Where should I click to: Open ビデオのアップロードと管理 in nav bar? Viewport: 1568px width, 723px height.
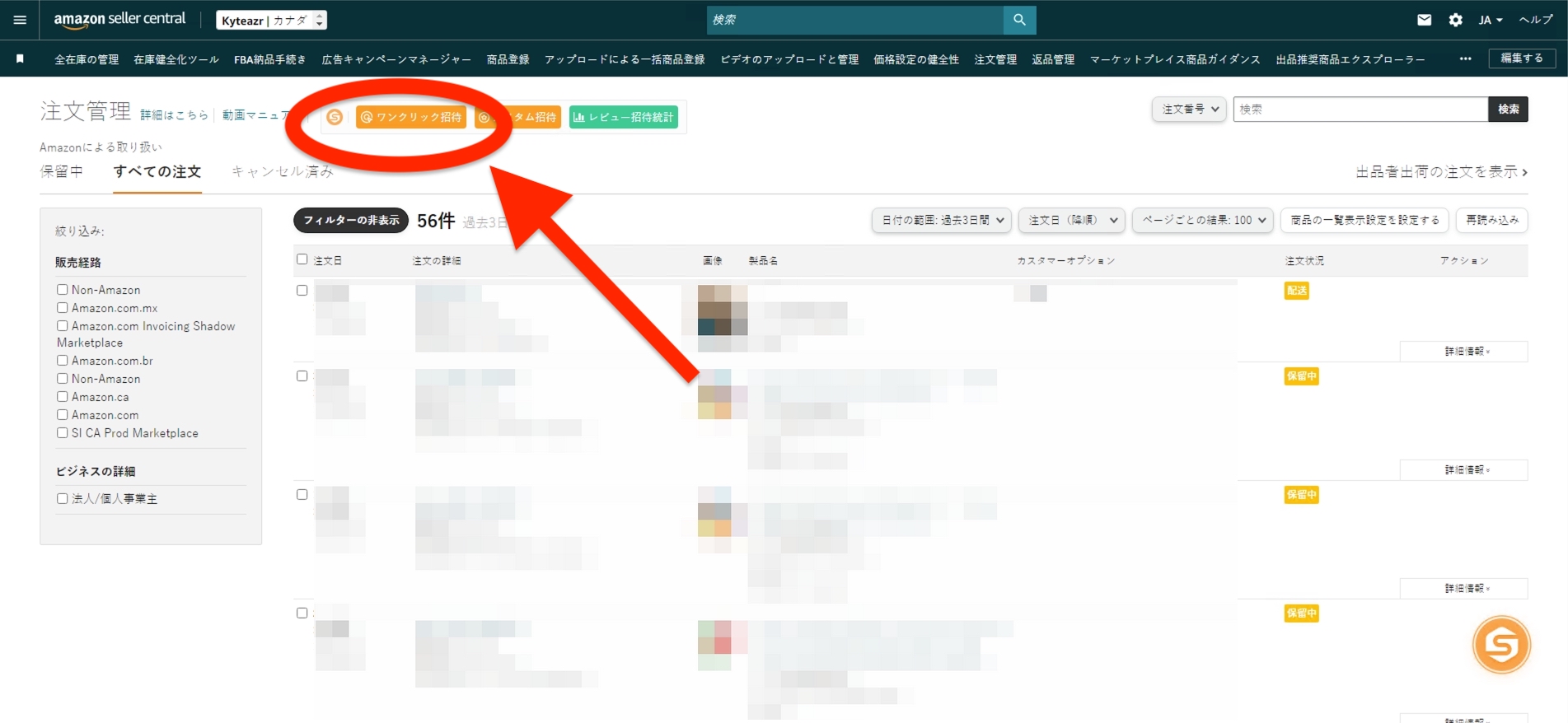[x=789, y=59]
